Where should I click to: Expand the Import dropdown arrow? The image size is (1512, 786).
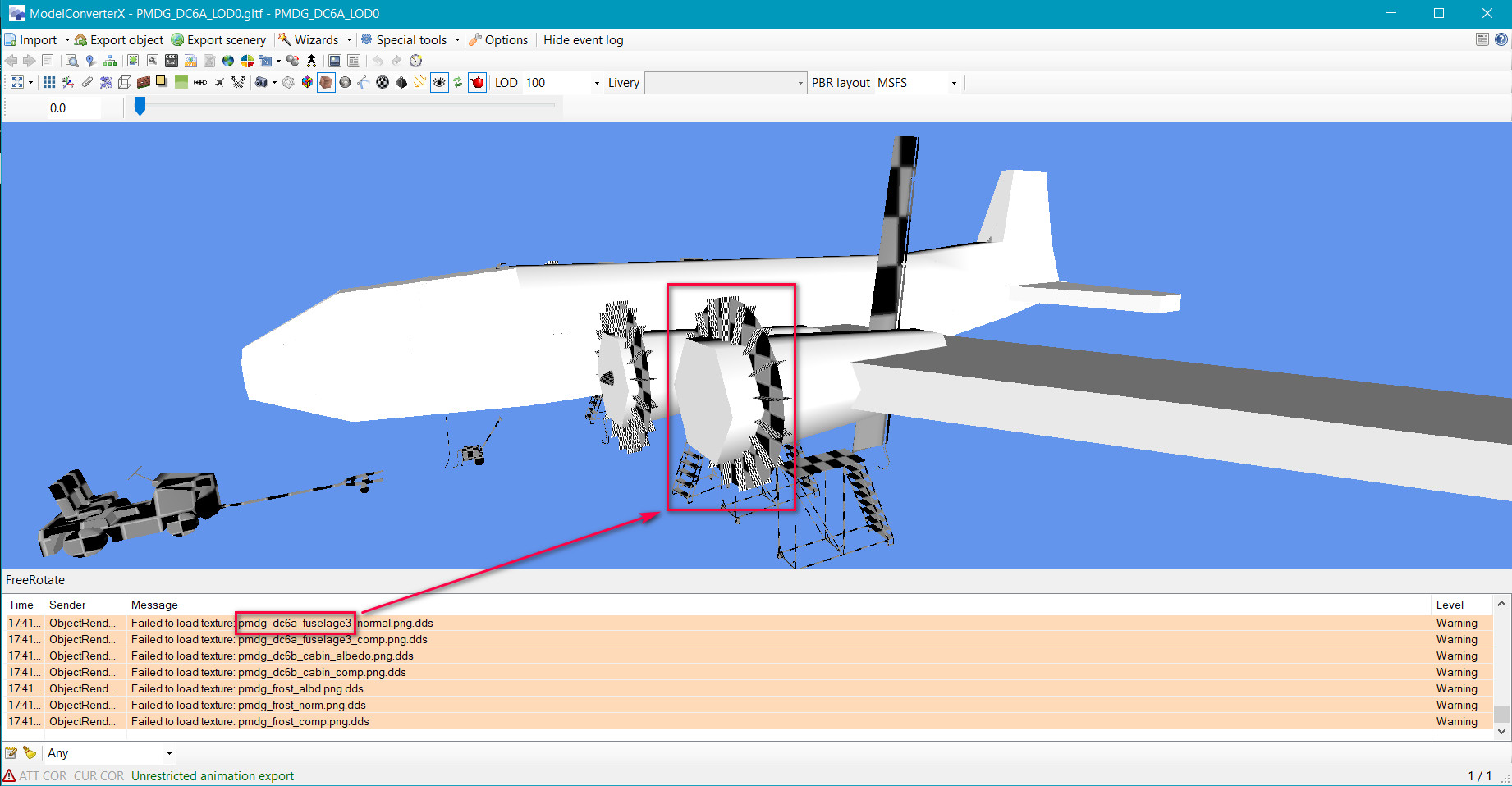pos(67,40)
